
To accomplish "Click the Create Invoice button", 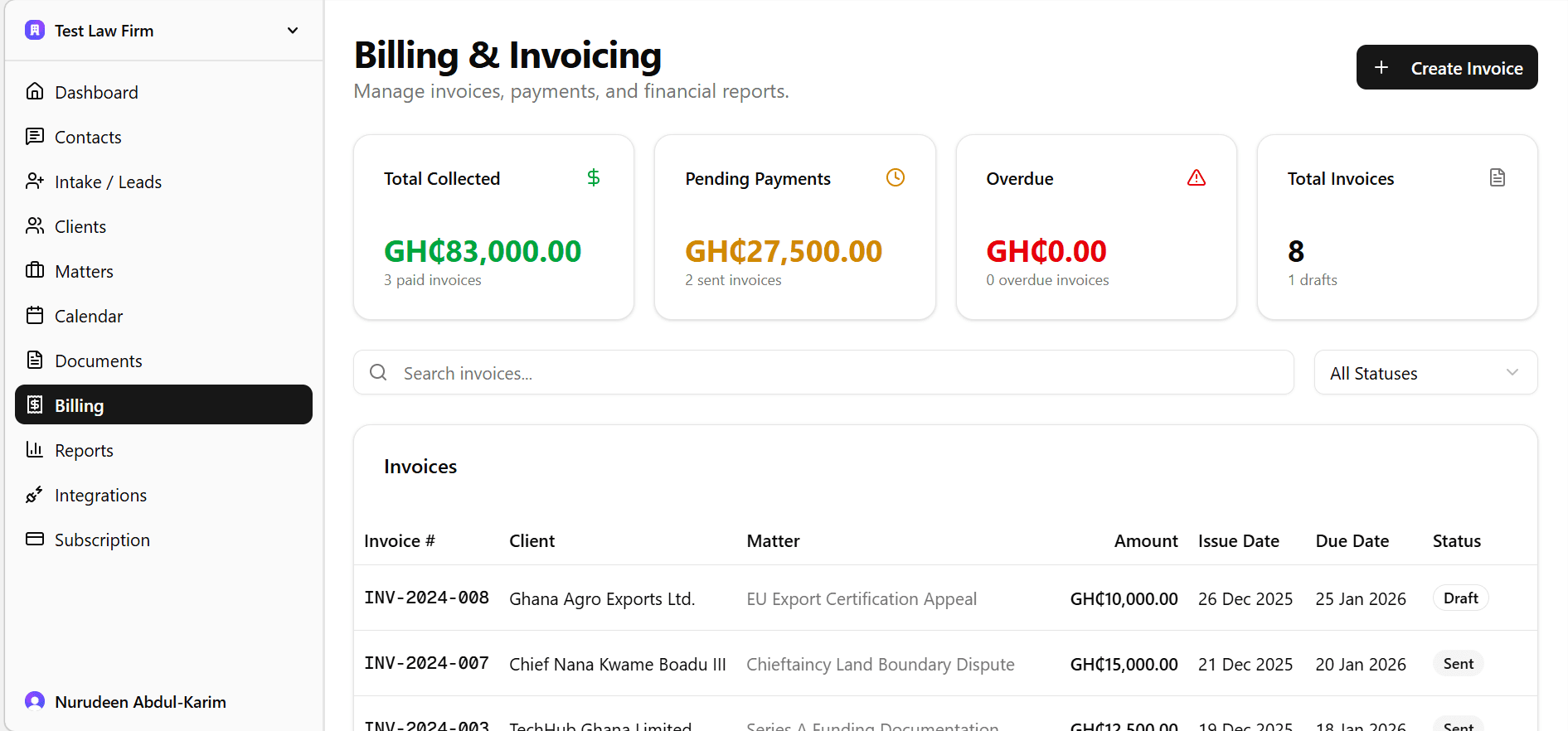I will tap(1446, 67).
